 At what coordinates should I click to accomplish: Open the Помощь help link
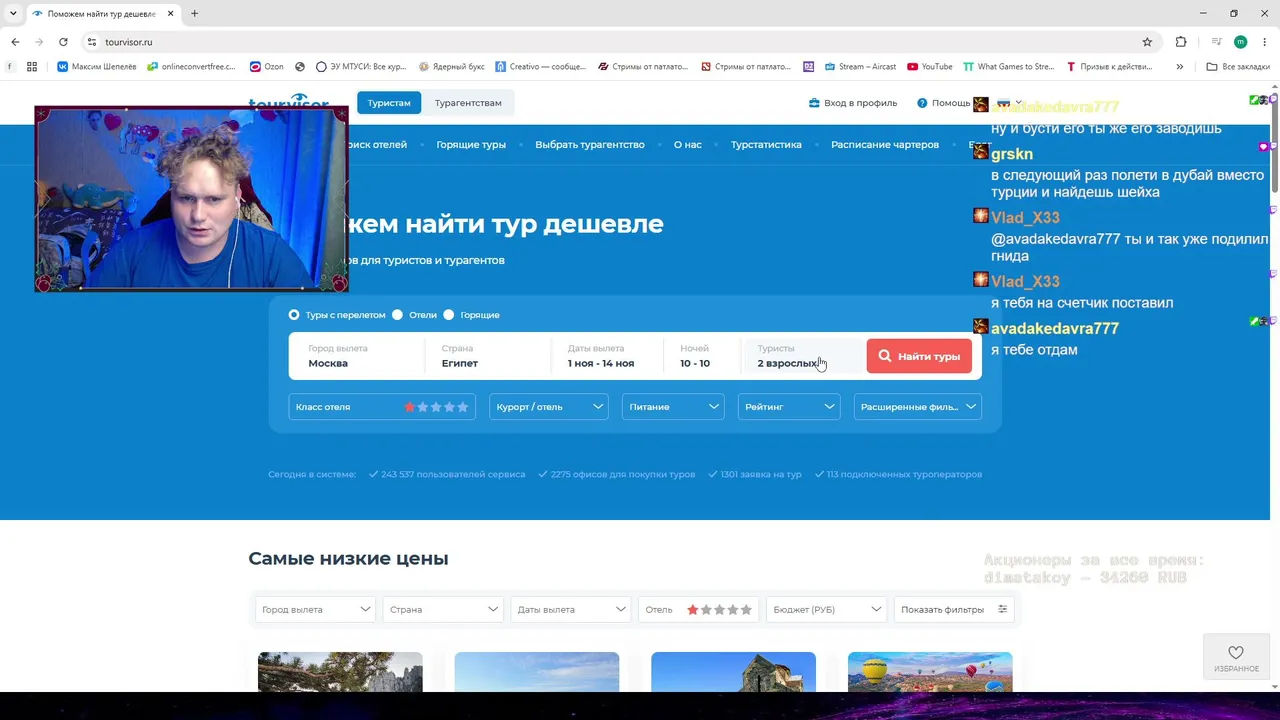(944, 103)
